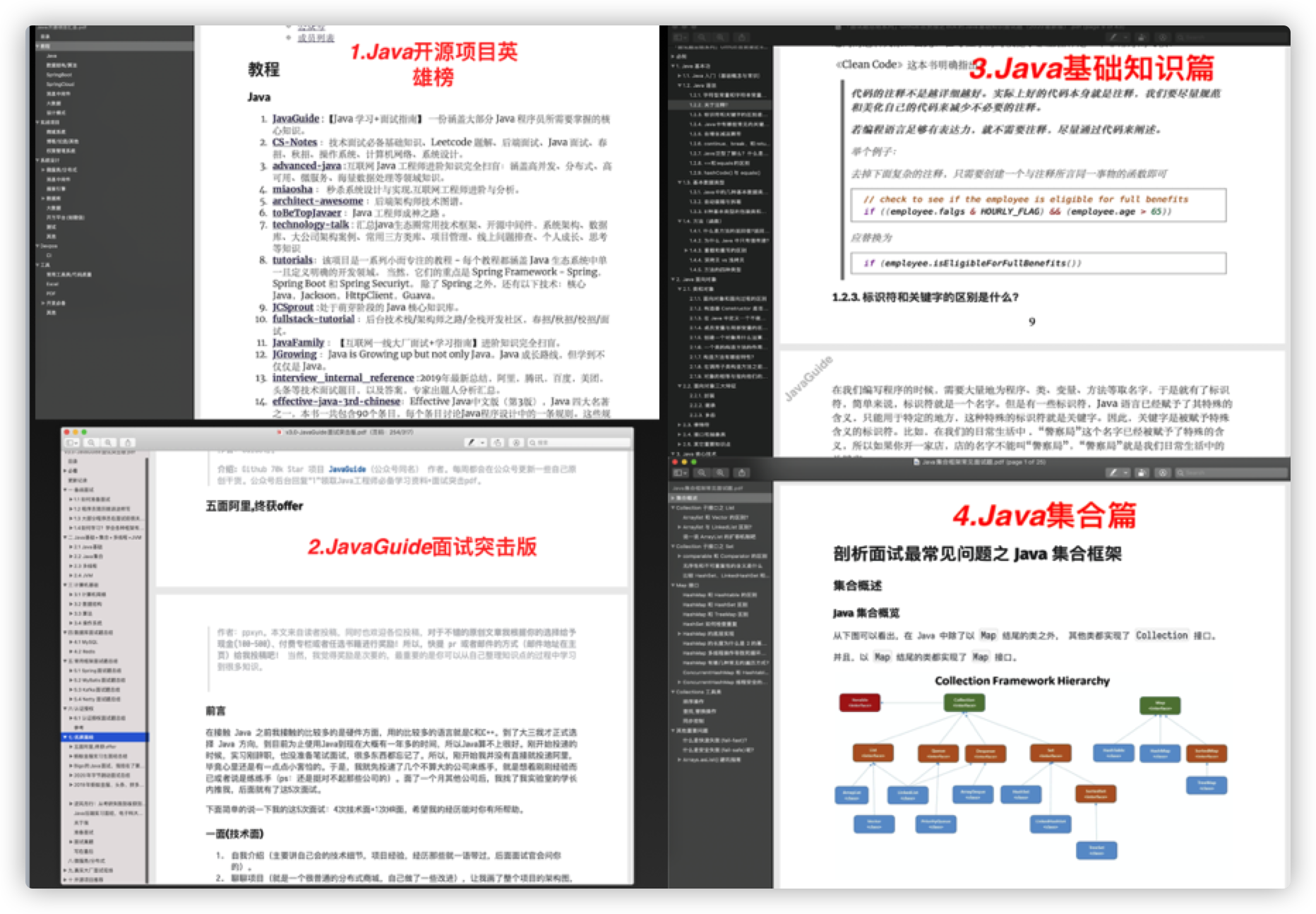
Task: Expand '1.1. Java 入门' outline section
Action: tap(679, 75)
